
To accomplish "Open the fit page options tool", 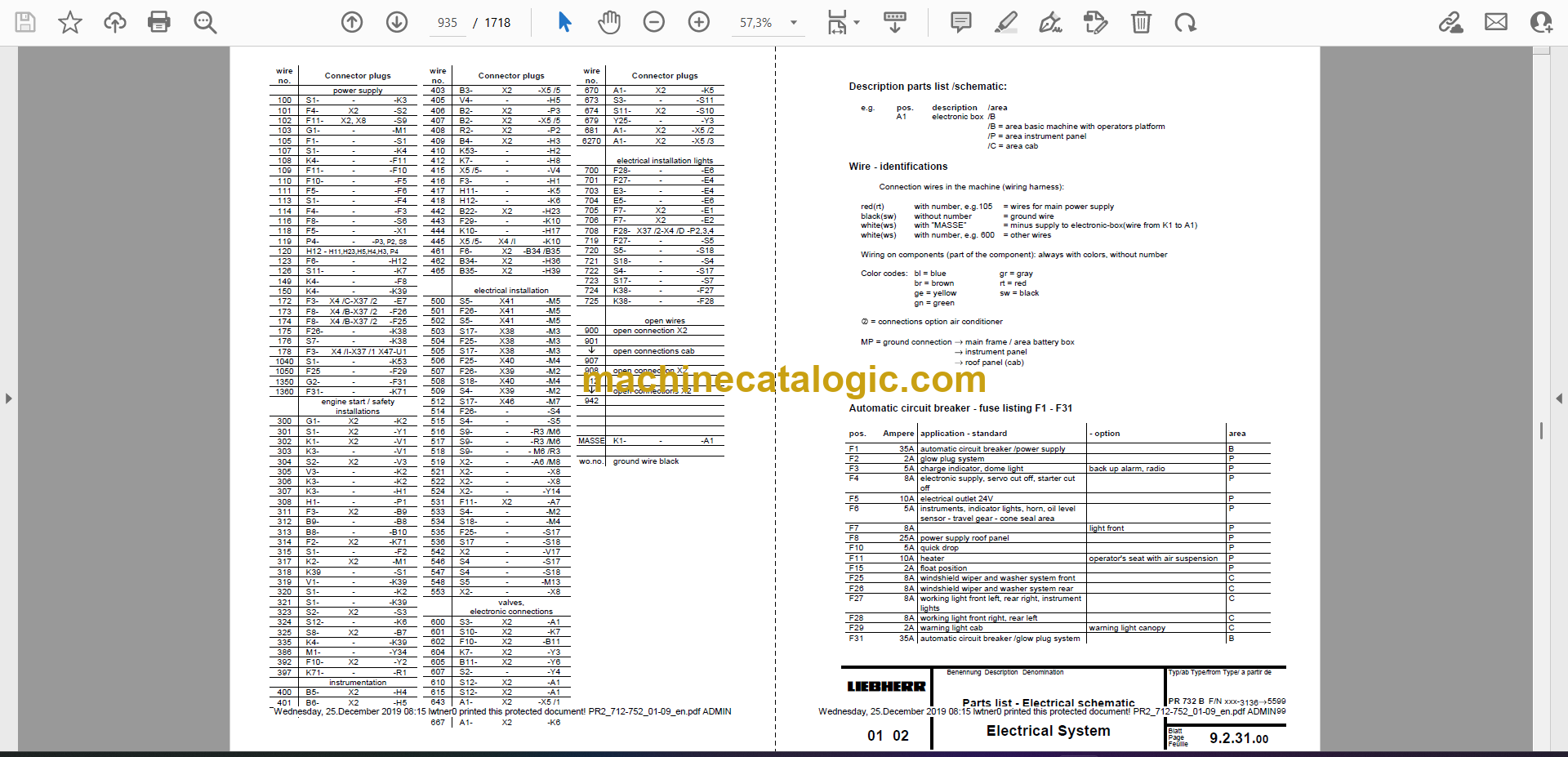I will click(837, 22).
